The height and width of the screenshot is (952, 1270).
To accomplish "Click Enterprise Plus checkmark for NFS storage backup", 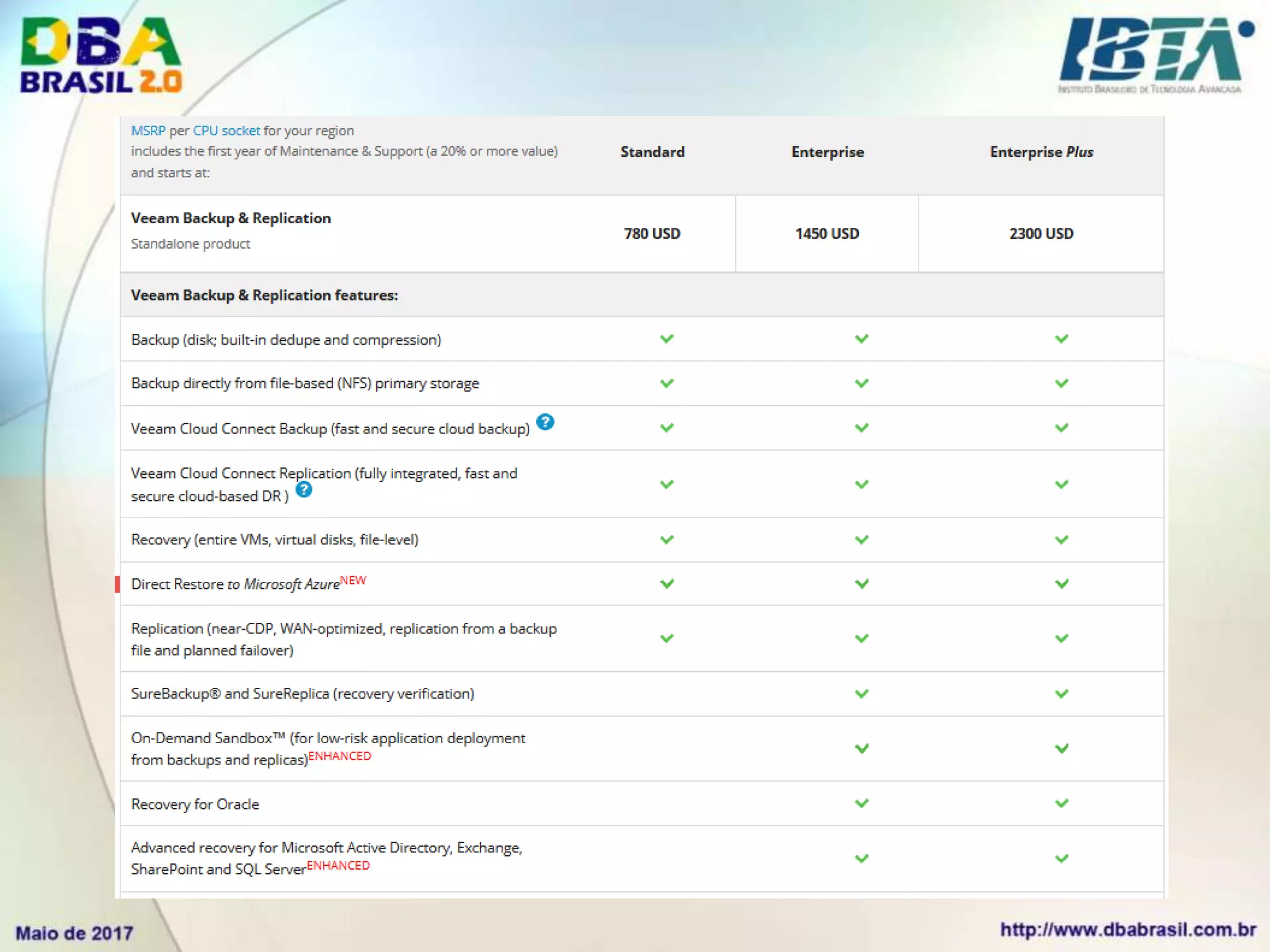I will point(1062,384).
